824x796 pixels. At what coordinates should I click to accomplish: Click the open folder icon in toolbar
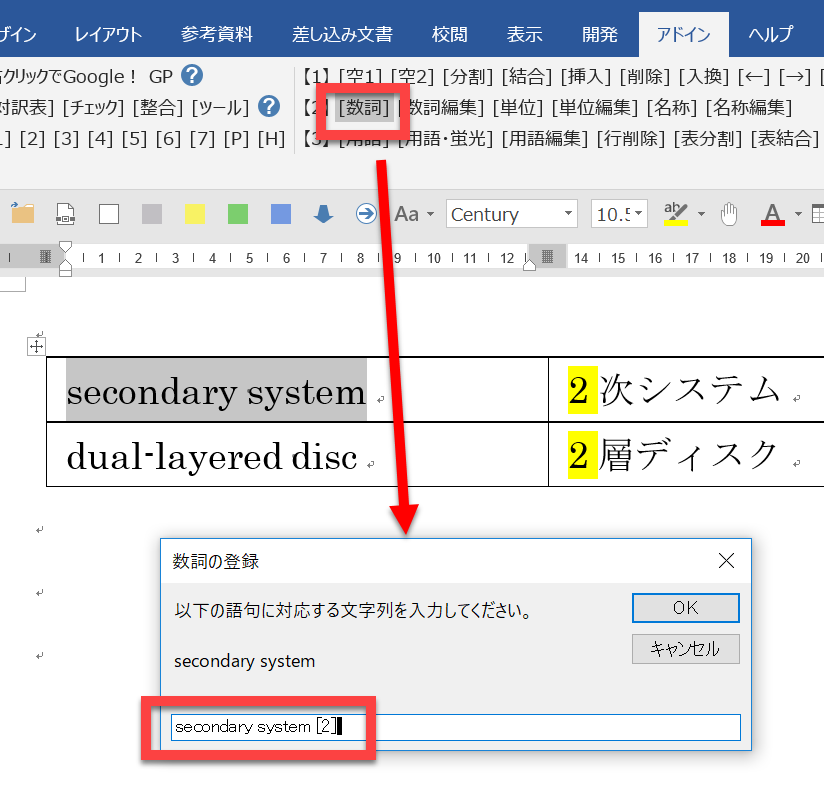pyautogui.click(x=22, y=213)
